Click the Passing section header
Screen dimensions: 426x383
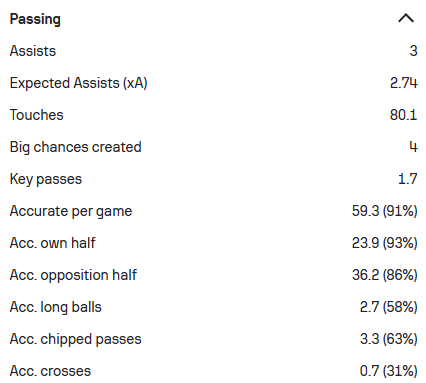[x=35, y=19]
